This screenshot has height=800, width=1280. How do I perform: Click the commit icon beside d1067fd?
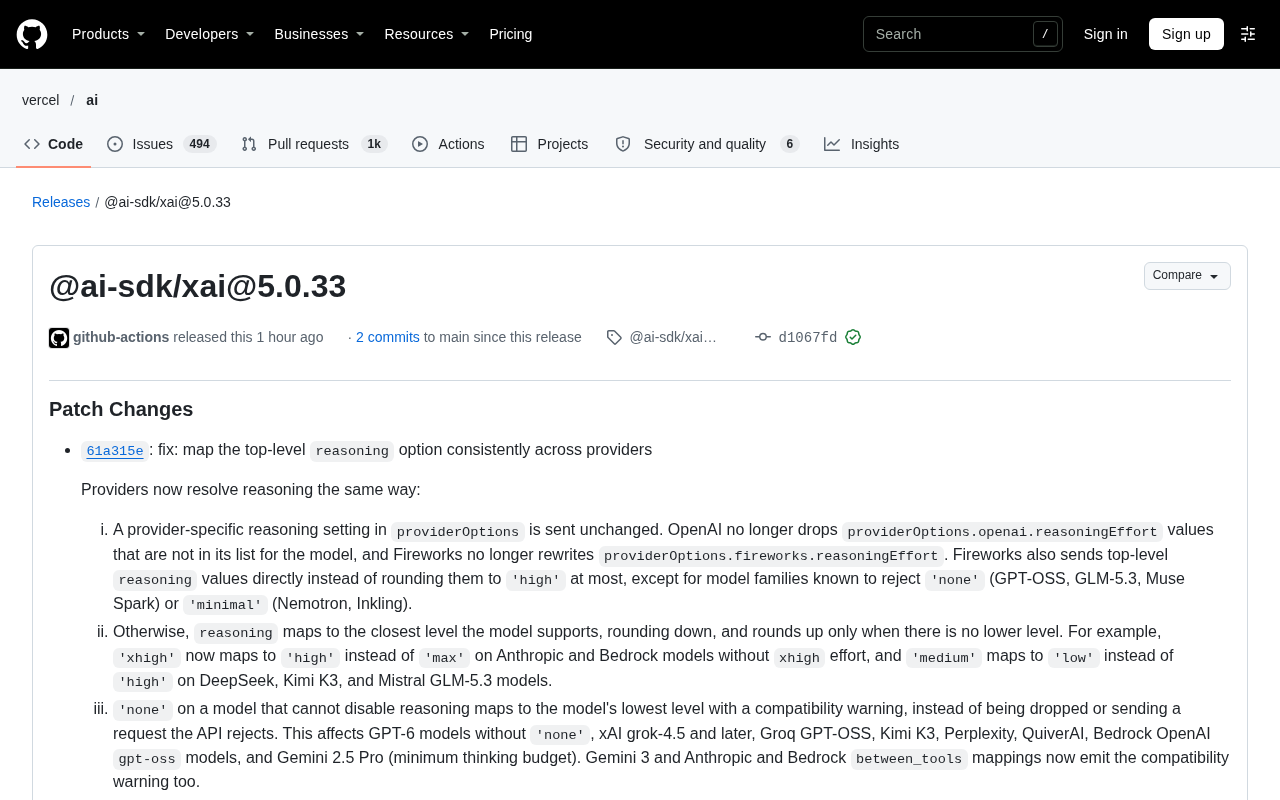tap(763, 337)
